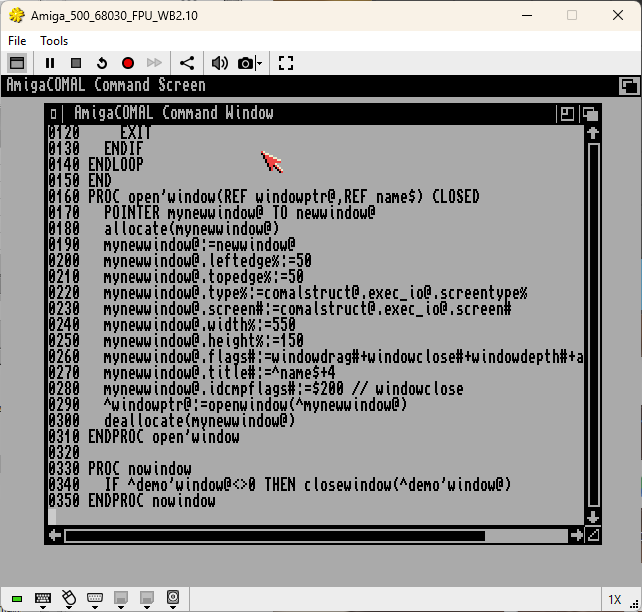The height and width of the screenshot is (612, 642).
Task: Click the AmigaCOMAL Command Window depth gadget
Action: pyautogui.click(x=590, y=113)
